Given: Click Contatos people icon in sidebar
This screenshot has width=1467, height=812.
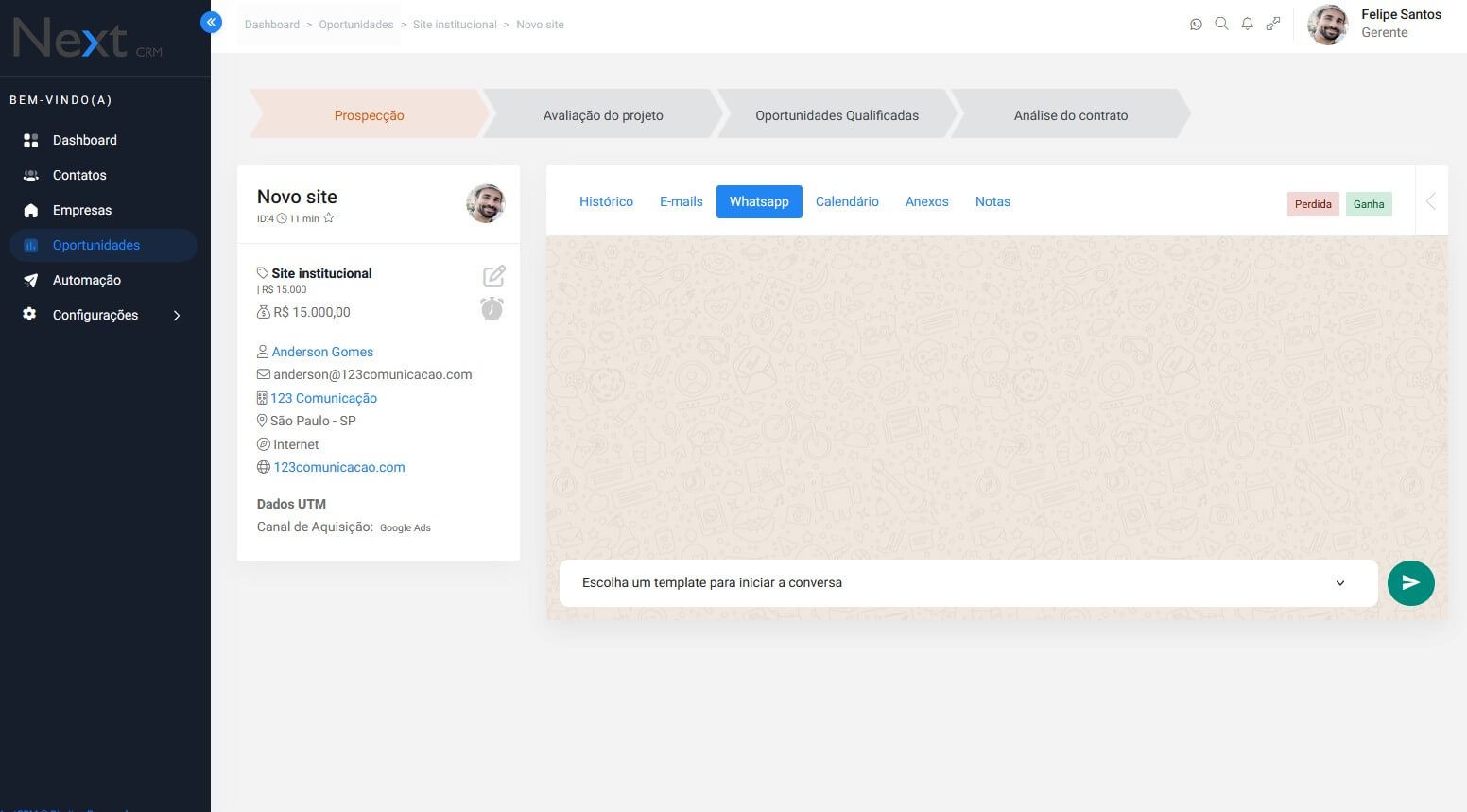Looking at the screenshot, I should click(31, 175).
